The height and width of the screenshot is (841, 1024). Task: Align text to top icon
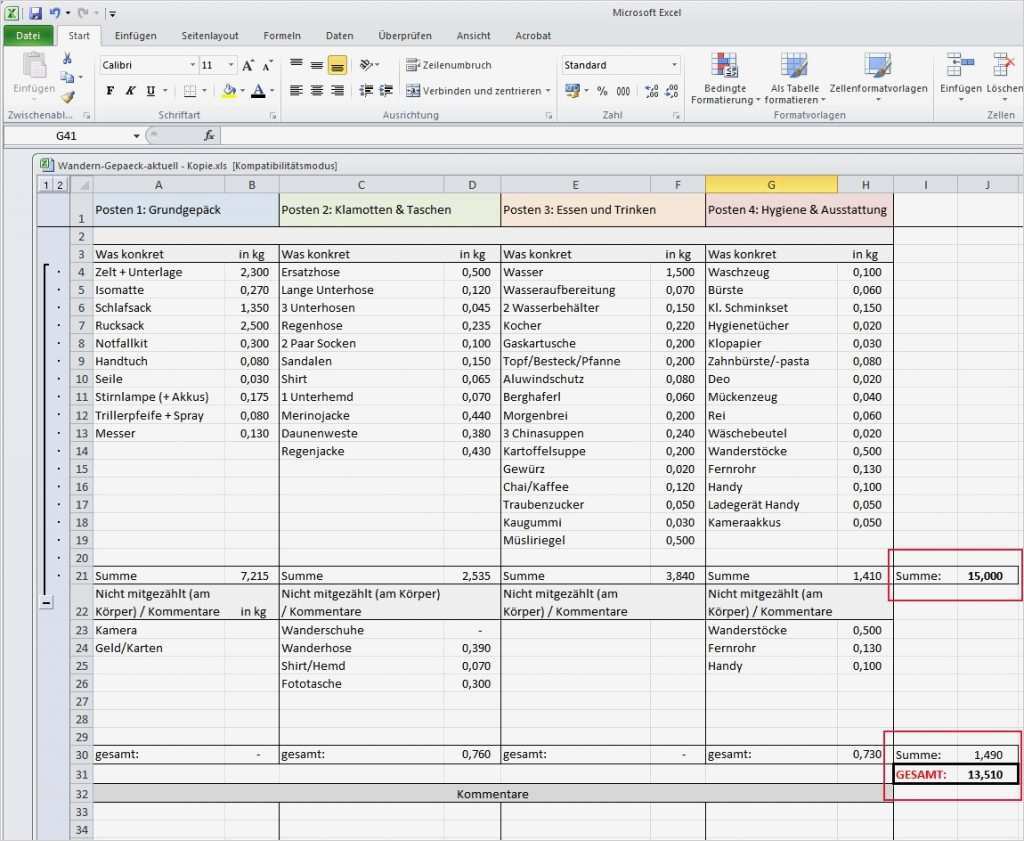coord(296,65)
